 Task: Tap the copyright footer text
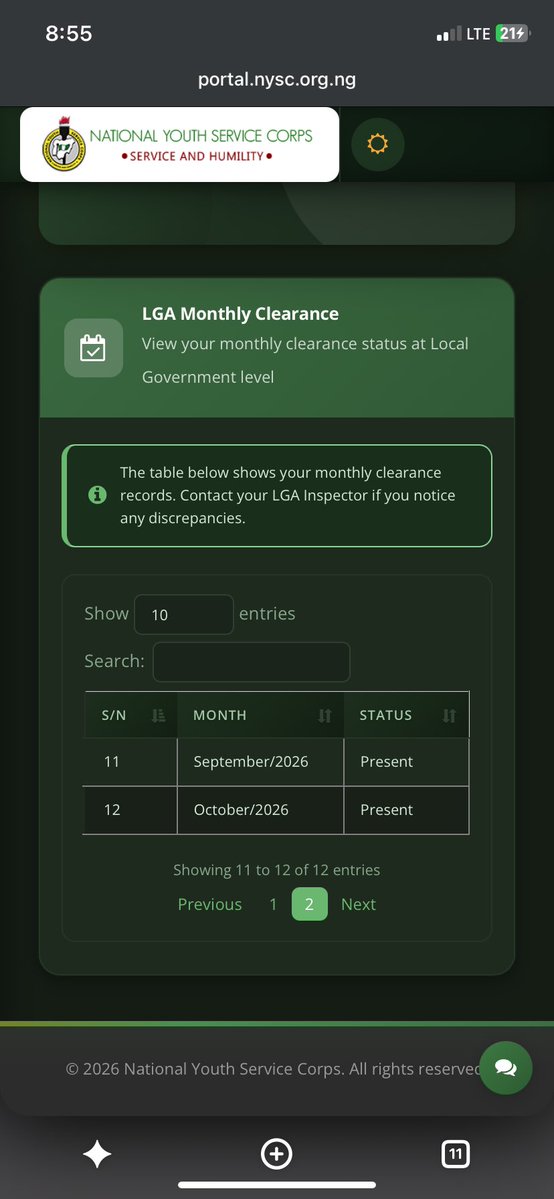(273, 1069)
